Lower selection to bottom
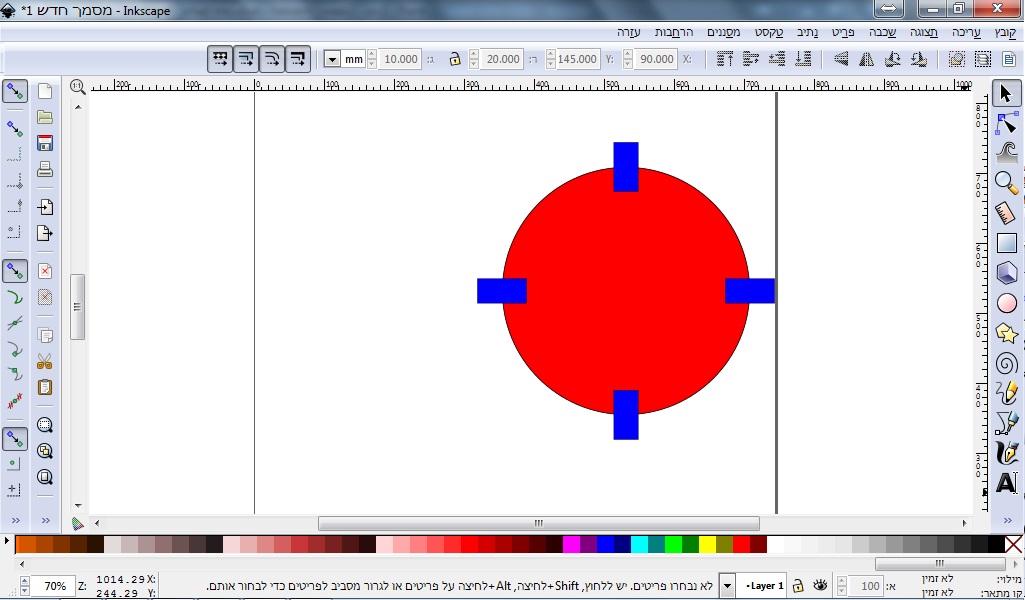 tap(803, 59)
